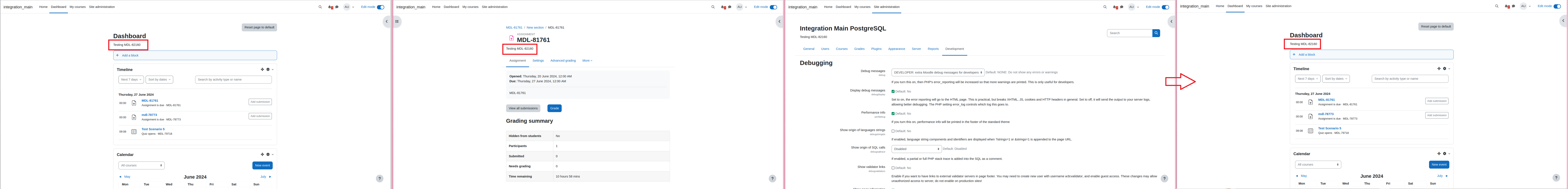Uncheck the Performance info checkbox

tap(893, 113)
